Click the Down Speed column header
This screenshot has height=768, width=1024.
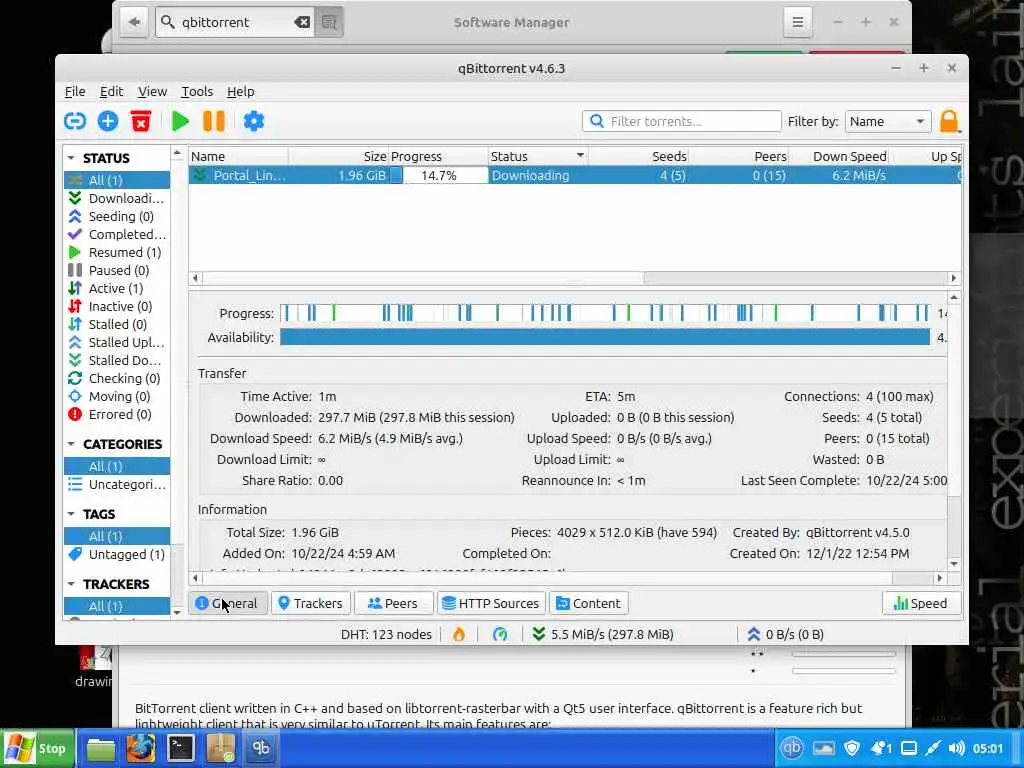(839, 156)
